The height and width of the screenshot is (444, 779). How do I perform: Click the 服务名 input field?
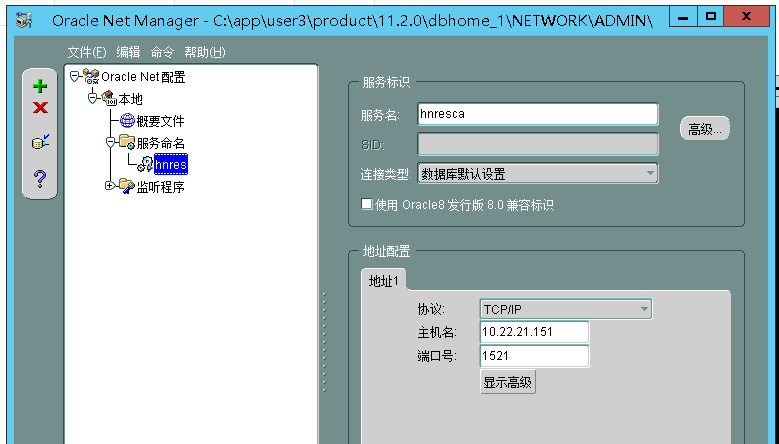click(538, 114)
